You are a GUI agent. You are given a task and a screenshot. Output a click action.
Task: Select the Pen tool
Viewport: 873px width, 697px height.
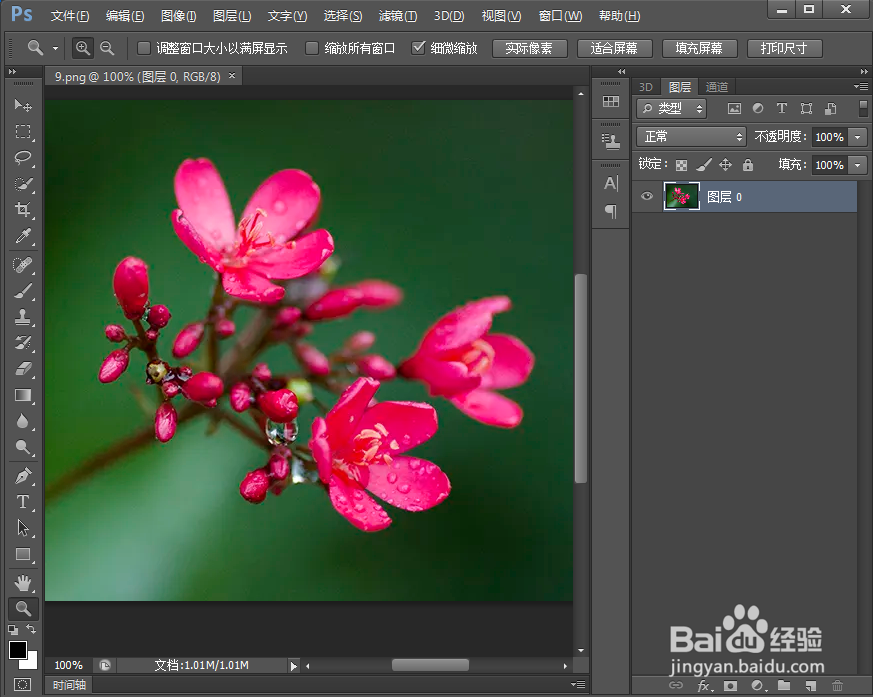[23, 476]
